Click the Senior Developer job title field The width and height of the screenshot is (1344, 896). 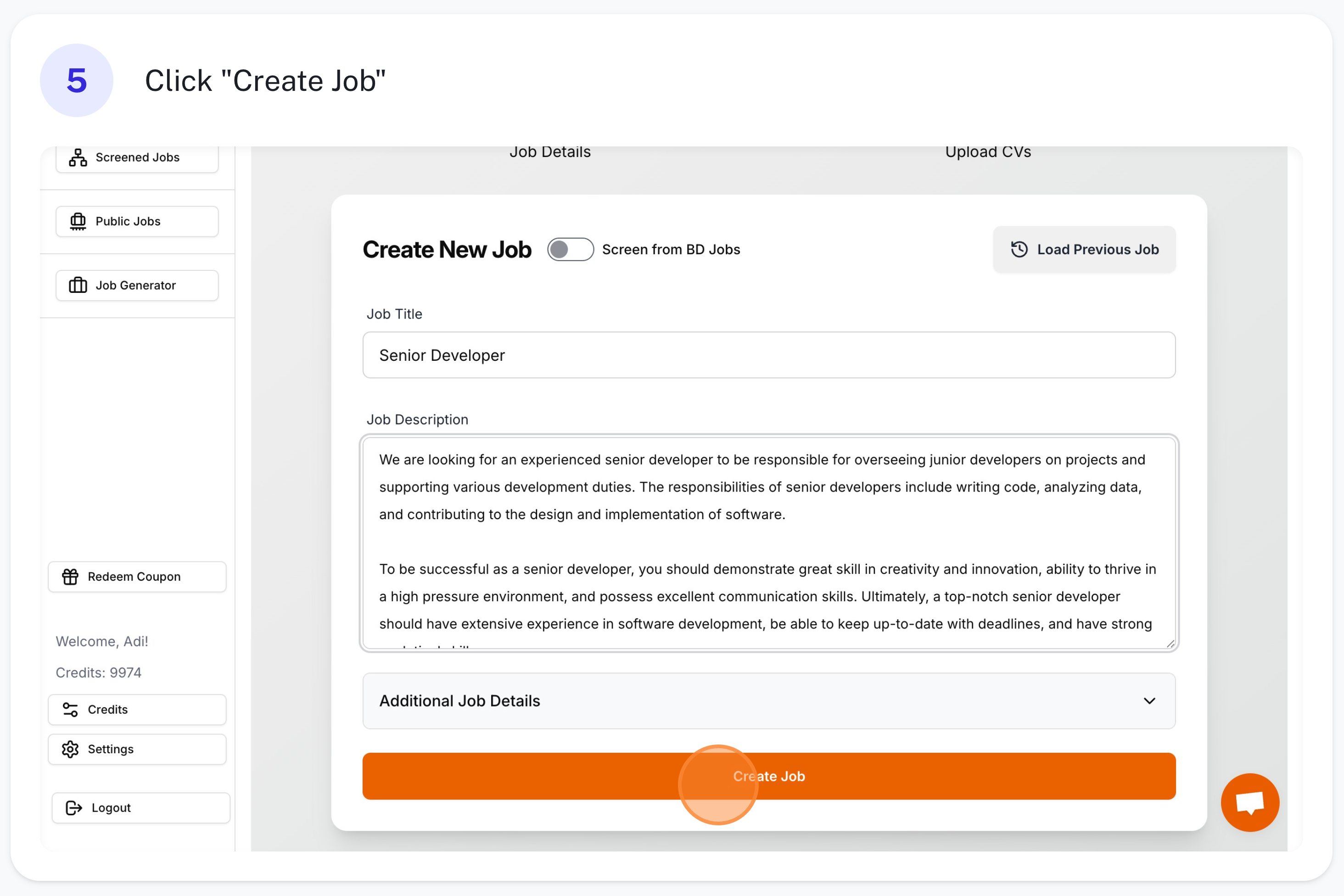[x=768, y=355]
